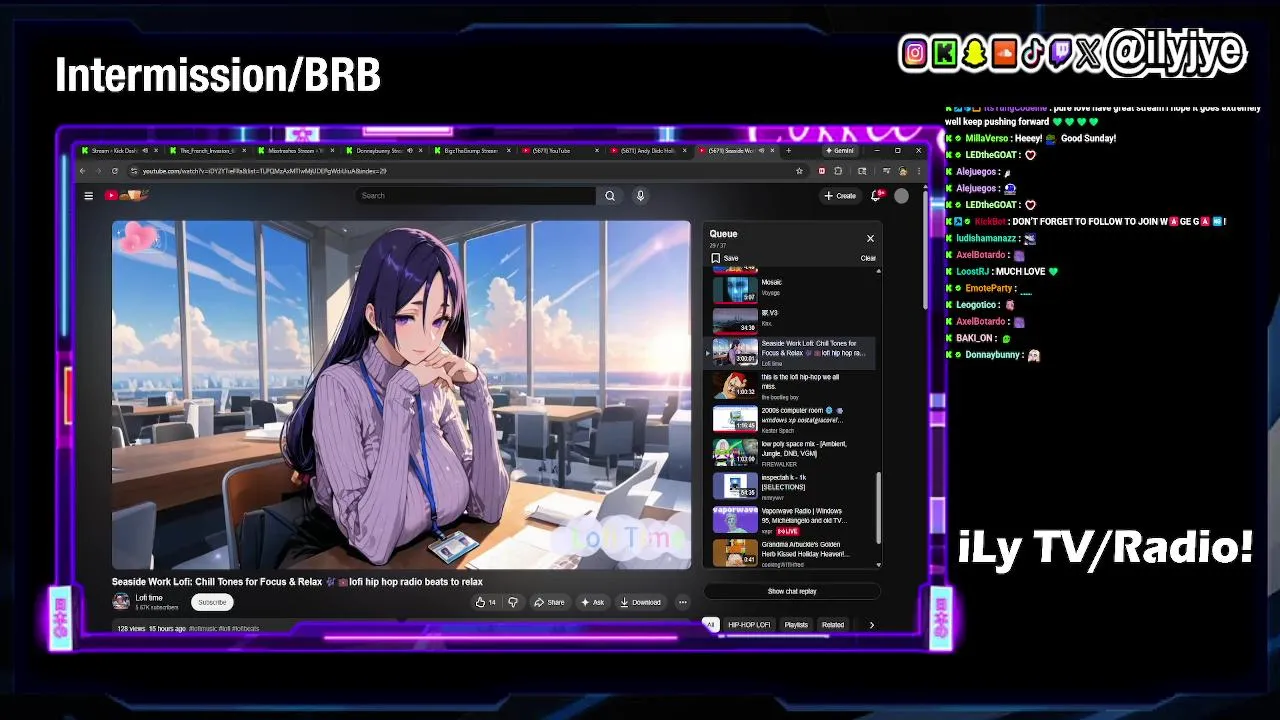
Task: Switch to BigzThaGrump Stream tab
Action: 472,151
